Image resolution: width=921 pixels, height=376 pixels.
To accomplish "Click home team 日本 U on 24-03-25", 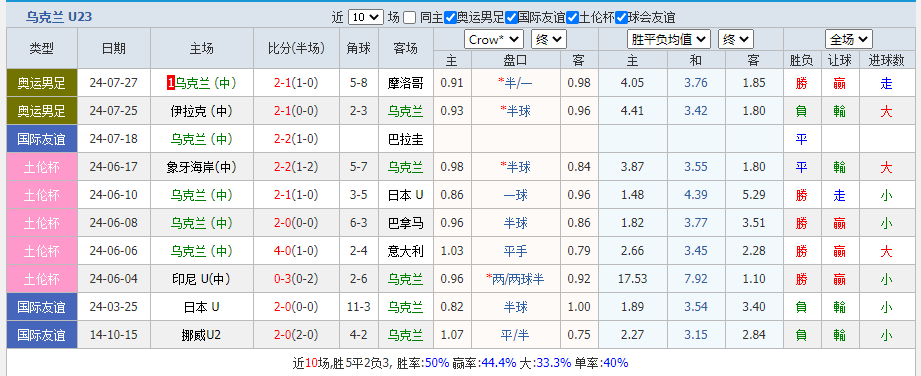I will coord(201,307).
